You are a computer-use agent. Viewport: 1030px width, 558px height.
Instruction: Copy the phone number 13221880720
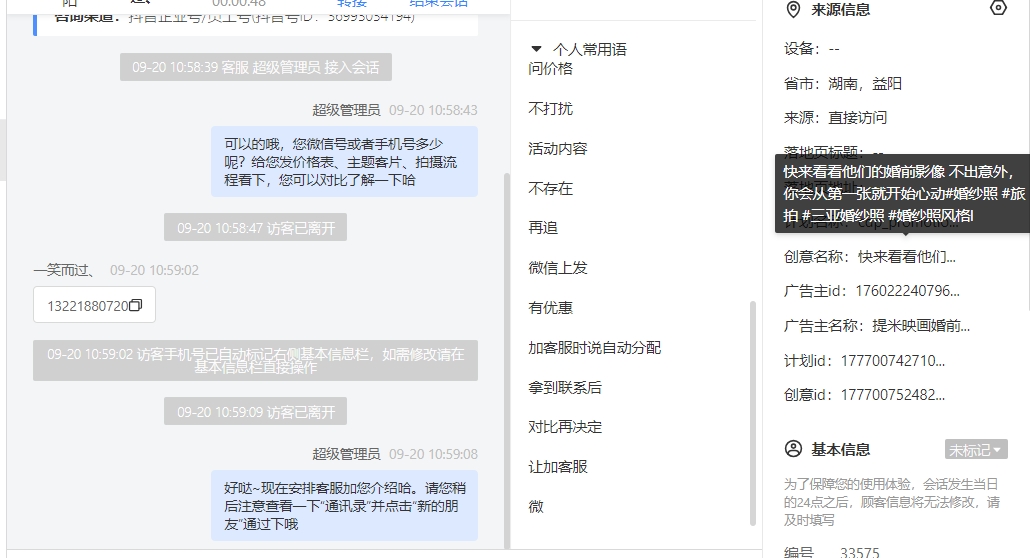pos(136,306)
